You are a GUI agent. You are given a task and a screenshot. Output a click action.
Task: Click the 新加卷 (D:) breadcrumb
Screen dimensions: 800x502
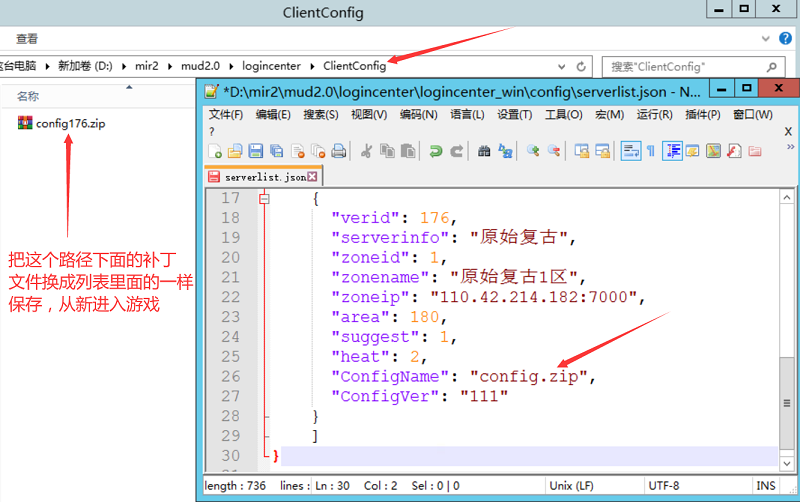click(85, 66)
